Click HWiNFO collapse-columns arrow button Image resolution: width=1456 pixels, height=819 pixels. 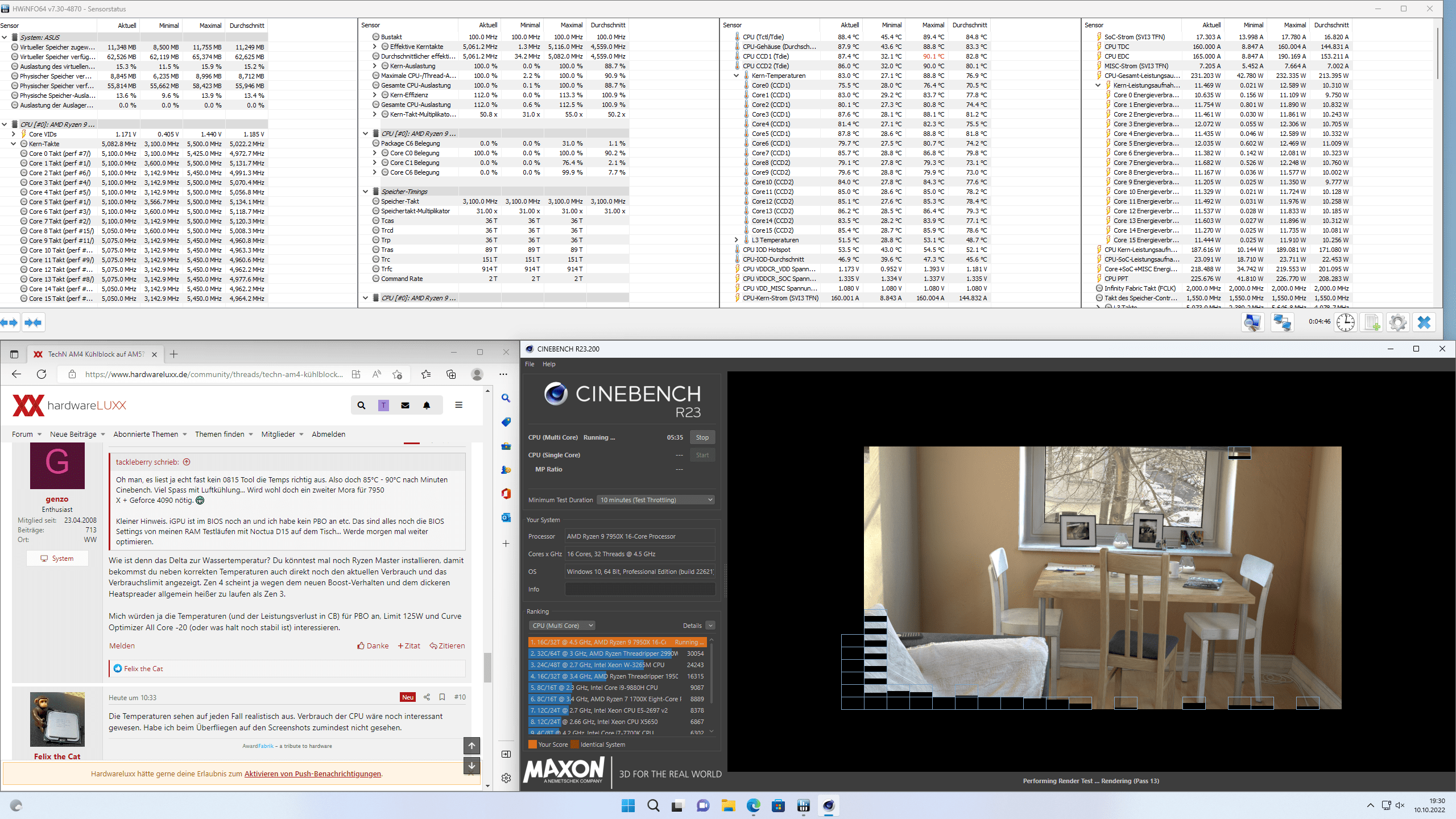pyautogui.click(x=34, y=322)
